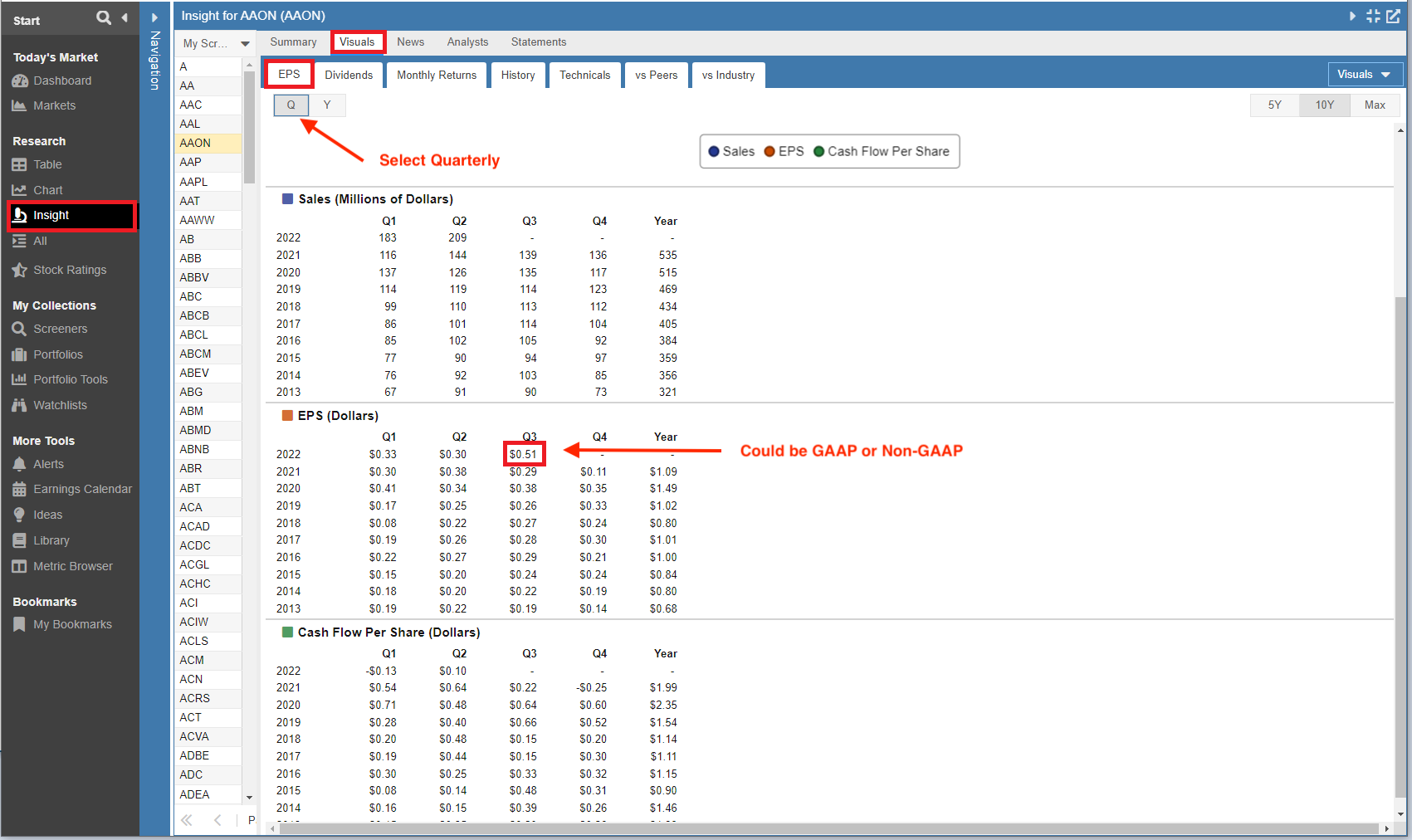Open the Screeners magnifier icon
The height and width of the screenshot is (840, 1412).
coord(20,330)
